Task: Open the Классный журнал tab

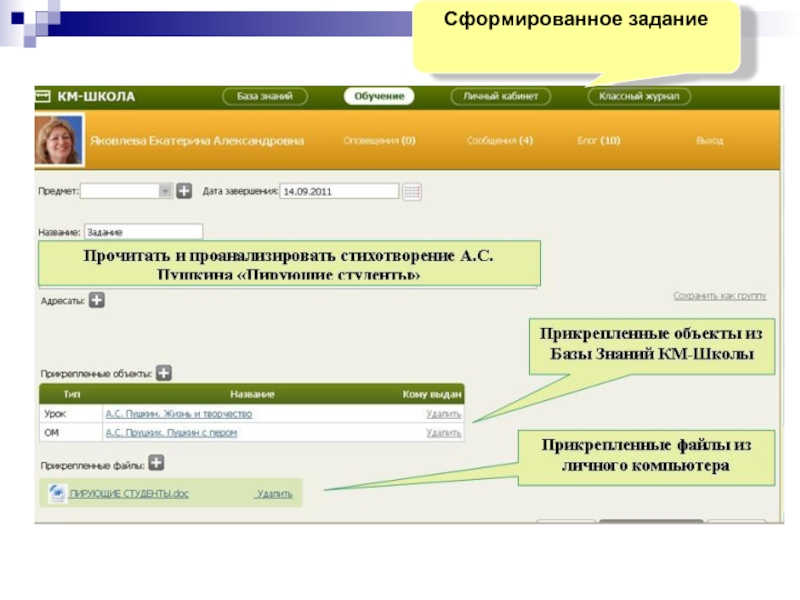Action: [x=639, y=96]
